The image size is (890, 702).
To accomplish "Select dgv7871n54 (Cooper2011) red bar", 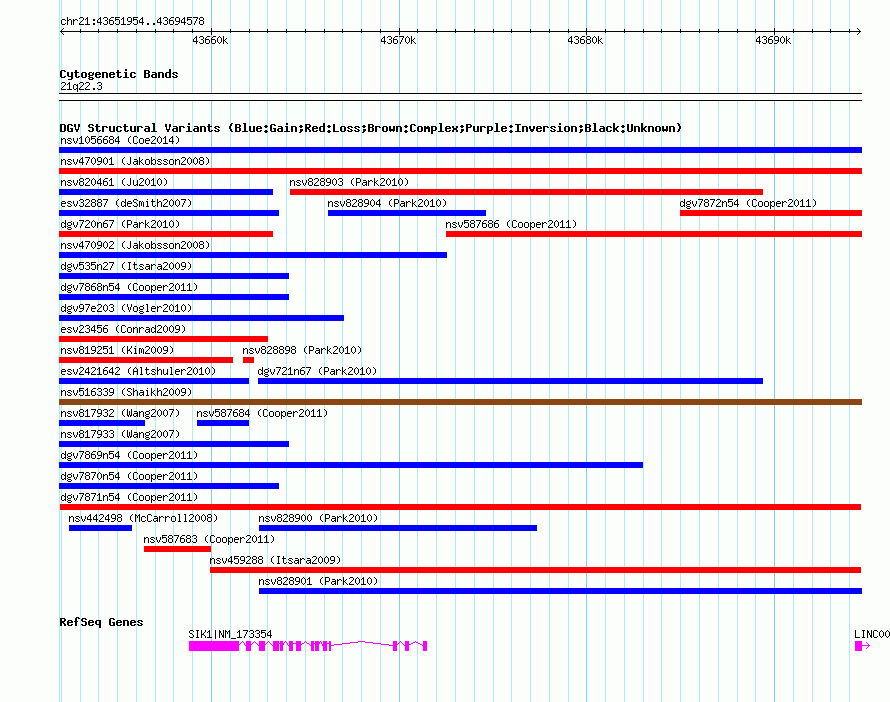I will (460, 507).
